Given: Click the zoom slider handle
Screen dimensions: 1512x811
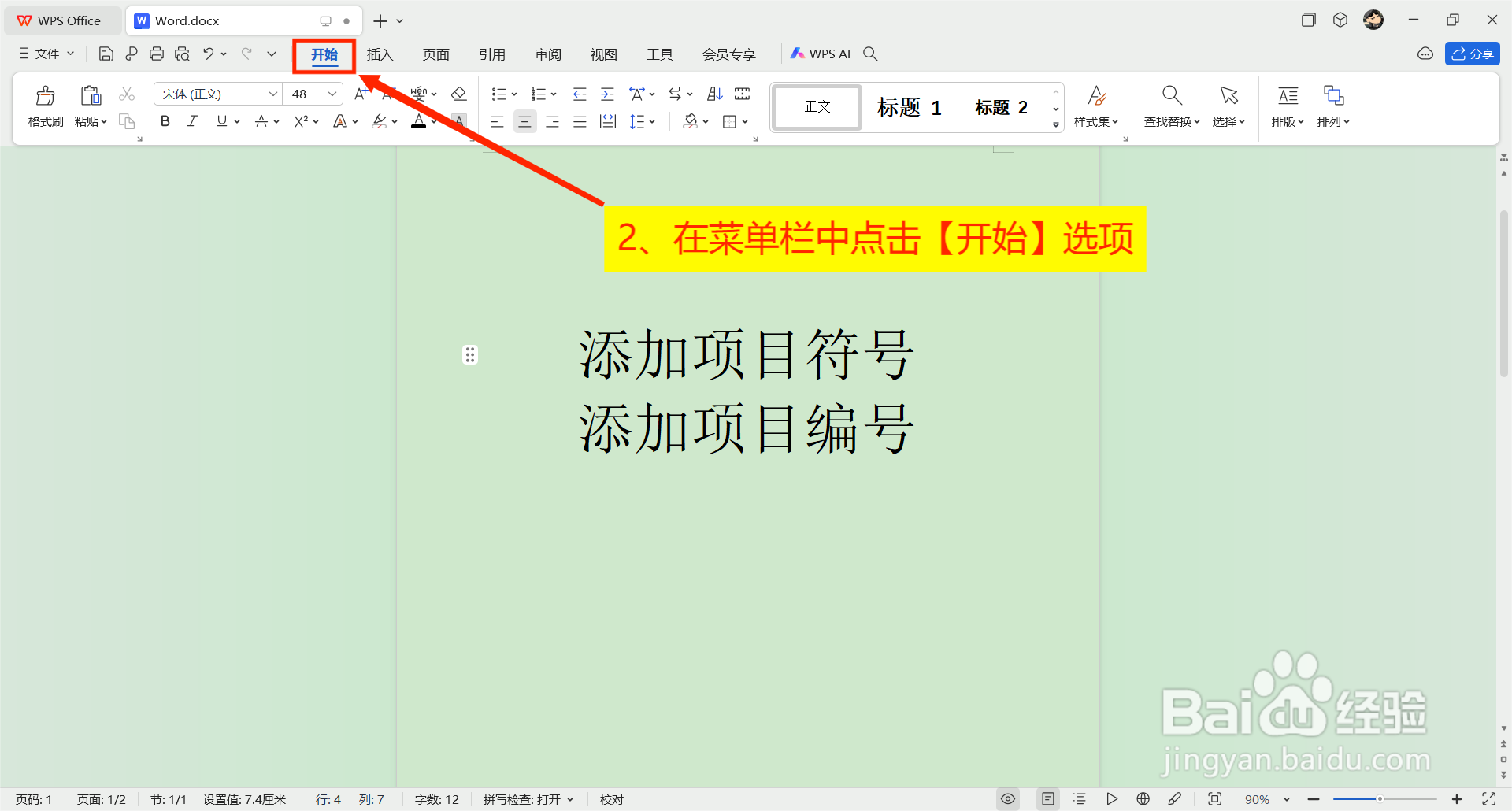Looking at the screenshot, I should click(1380, 799).
